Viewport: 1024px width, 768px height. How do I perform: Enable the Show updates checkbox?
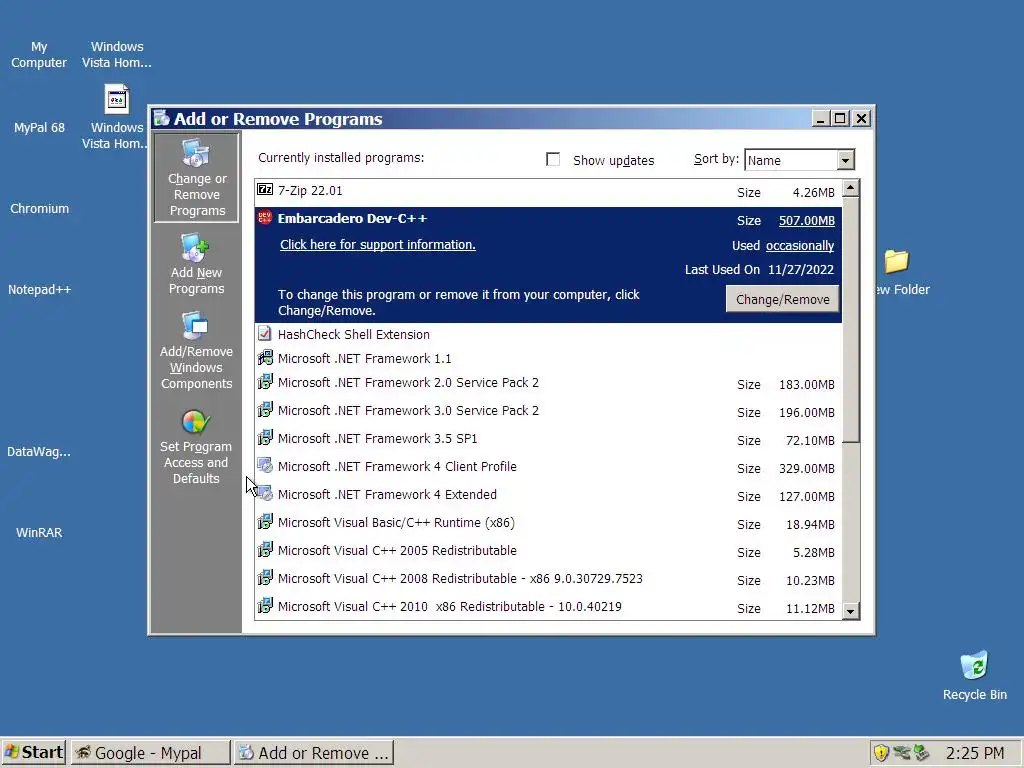pyautogui.click(x=552, y=159)
